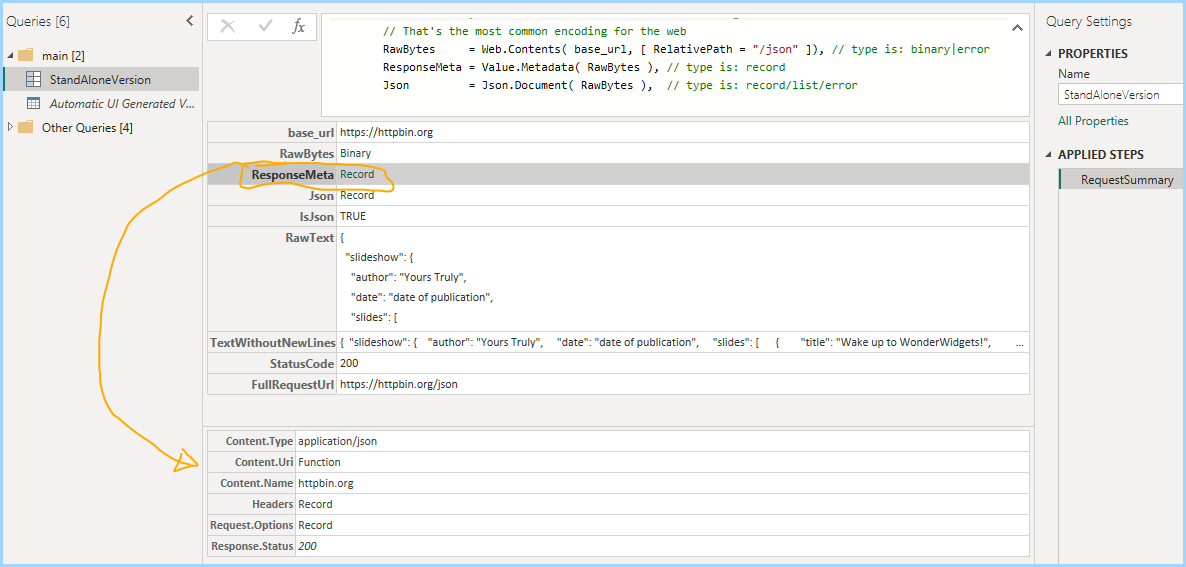
Task: Click the TextWithoutNewLines row label
Action: tap(272, 342)
